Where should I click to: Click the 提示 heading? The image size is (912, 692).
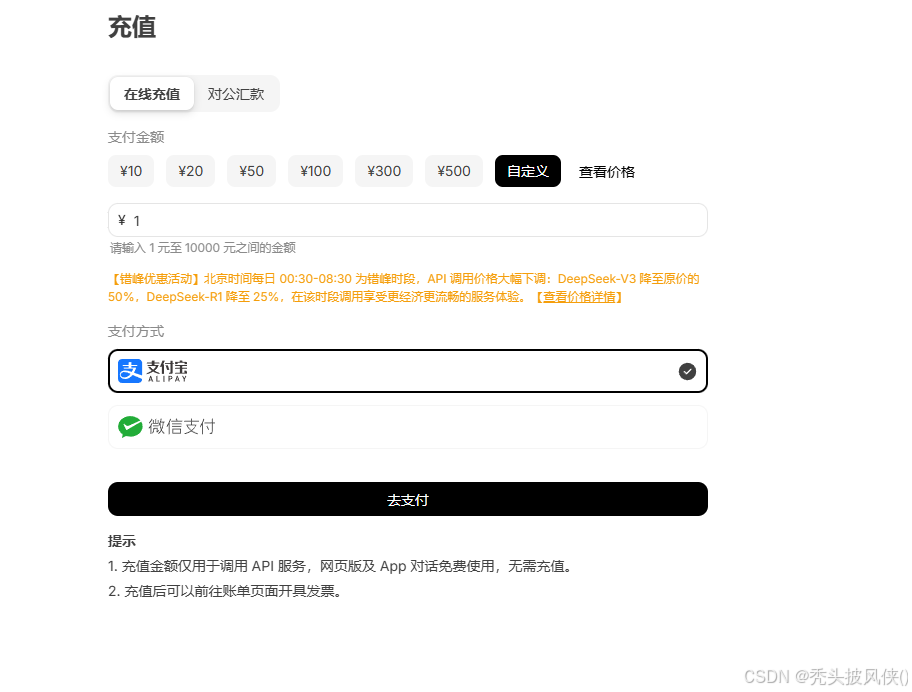tap(122, 541)
